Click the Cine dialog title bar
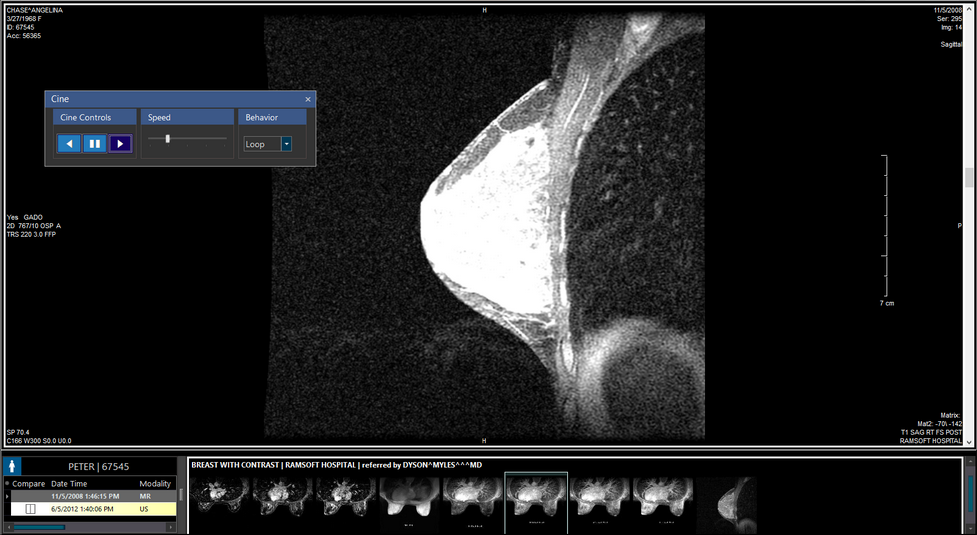Screen dimensions: 977x535 (170, 100)
